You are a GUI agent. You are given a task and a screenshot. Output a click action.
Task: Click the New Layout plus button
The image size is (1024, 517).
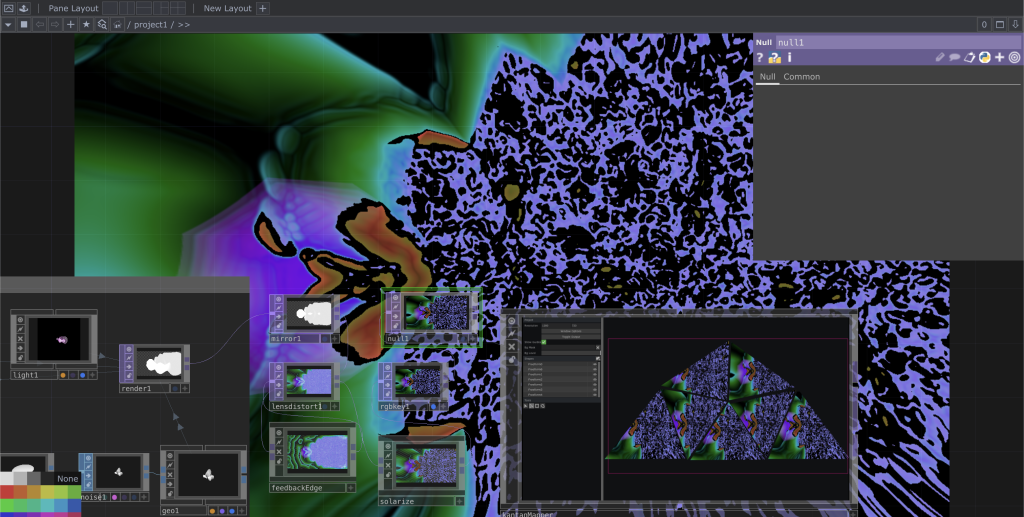(x=263, y=8)
